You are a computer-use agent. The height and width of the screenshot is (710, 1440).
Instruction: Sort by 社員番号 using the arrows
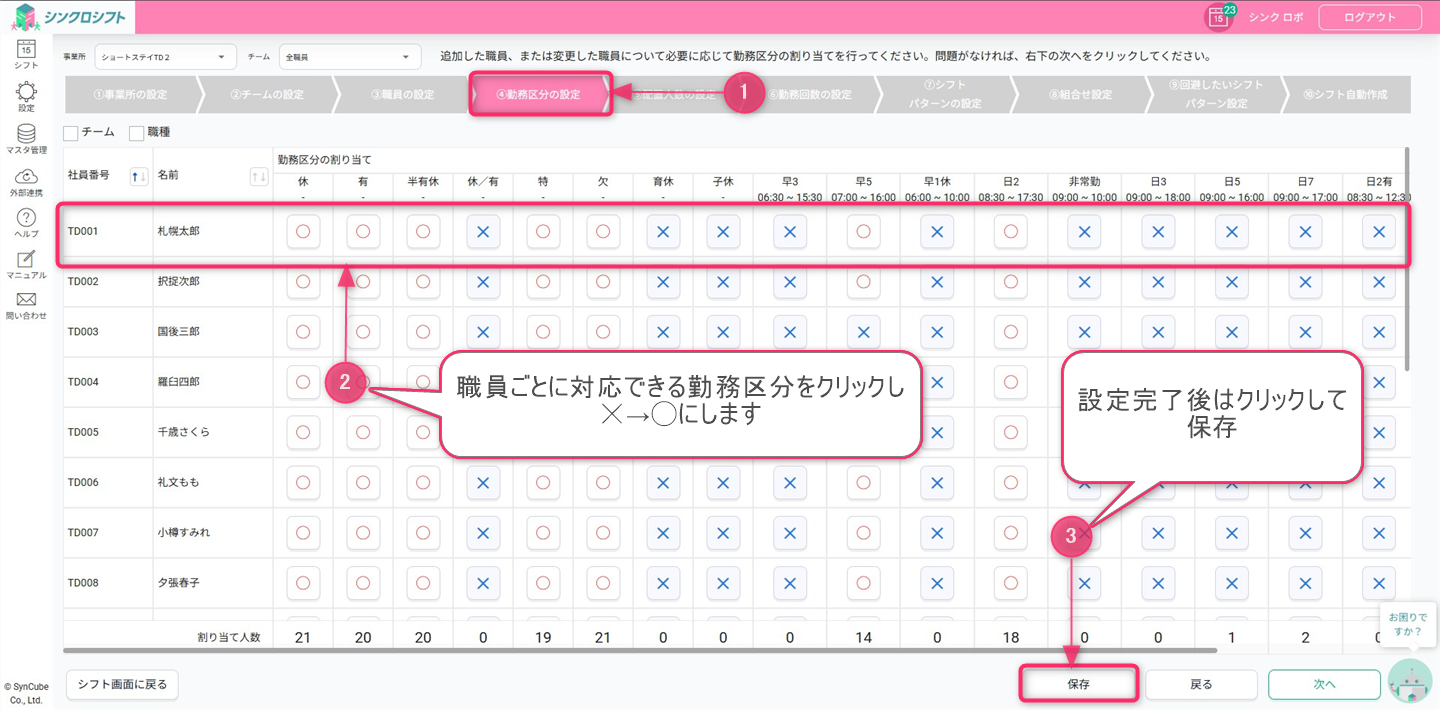tap(140, 177)
